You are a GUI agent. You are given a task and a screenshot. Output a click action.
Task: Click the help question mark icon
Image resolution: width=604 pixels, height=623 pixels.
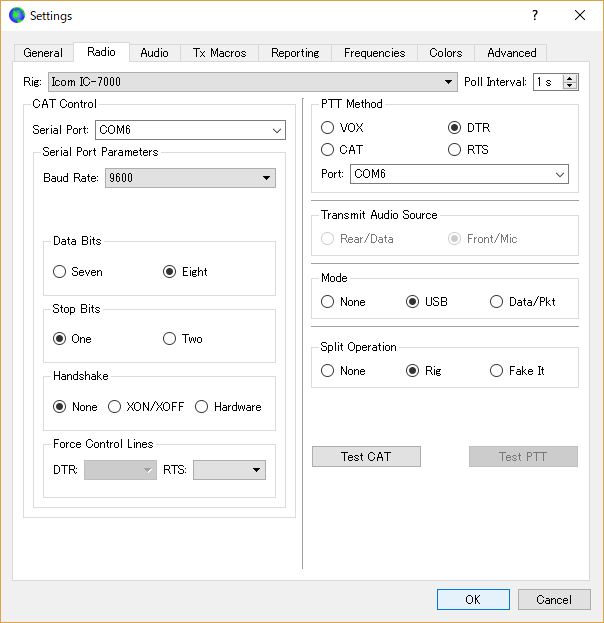click(535, 15)
